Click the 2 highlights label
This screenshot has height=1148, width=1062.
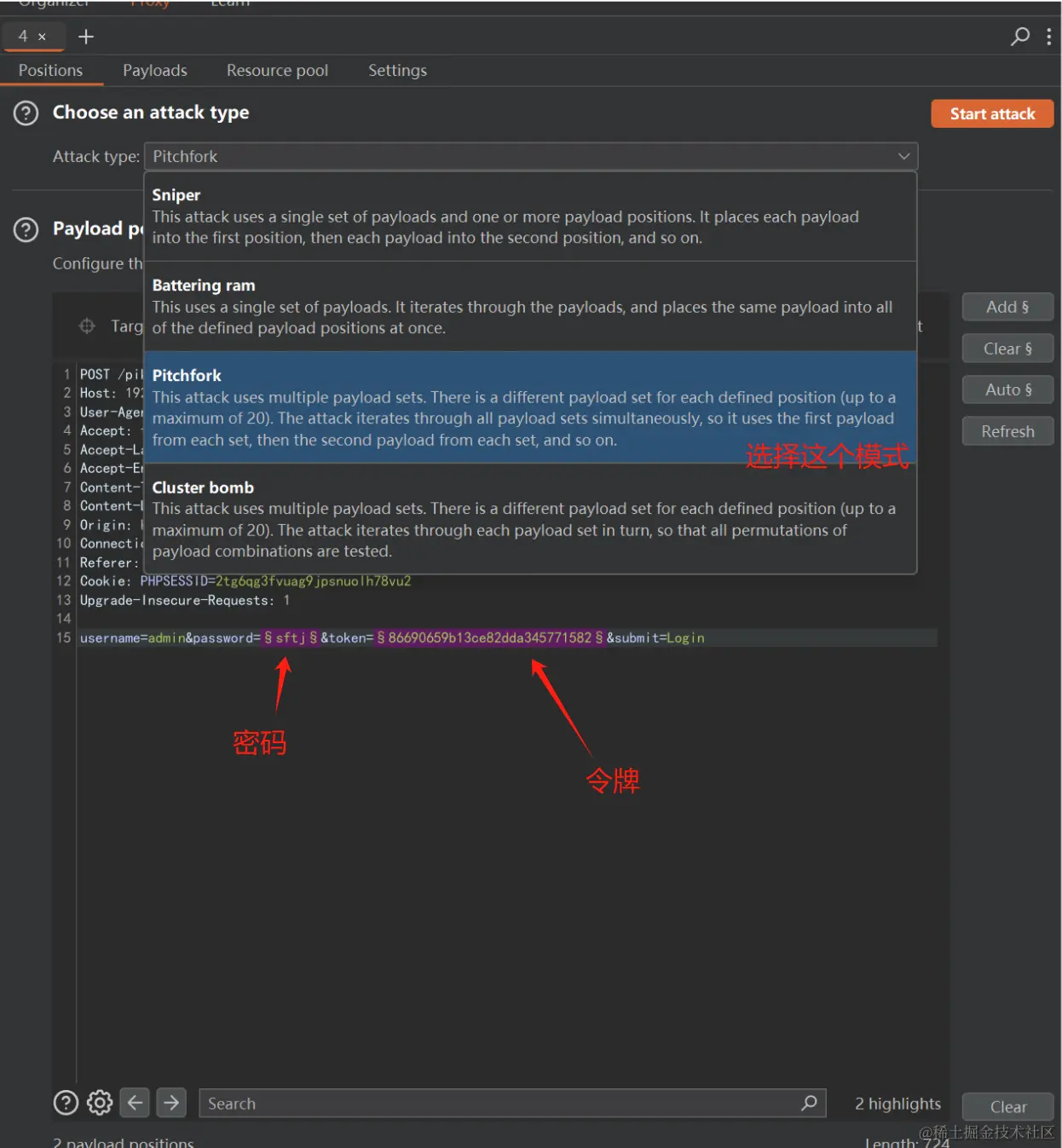(x=898, y=1104)
